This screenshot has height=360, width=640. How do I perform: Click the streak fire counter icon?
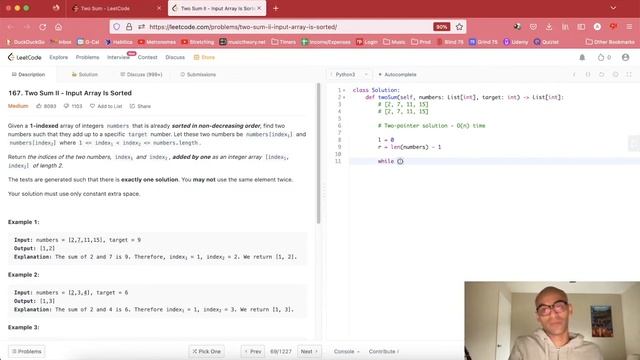pyautogui.click(x=604, y=58)
